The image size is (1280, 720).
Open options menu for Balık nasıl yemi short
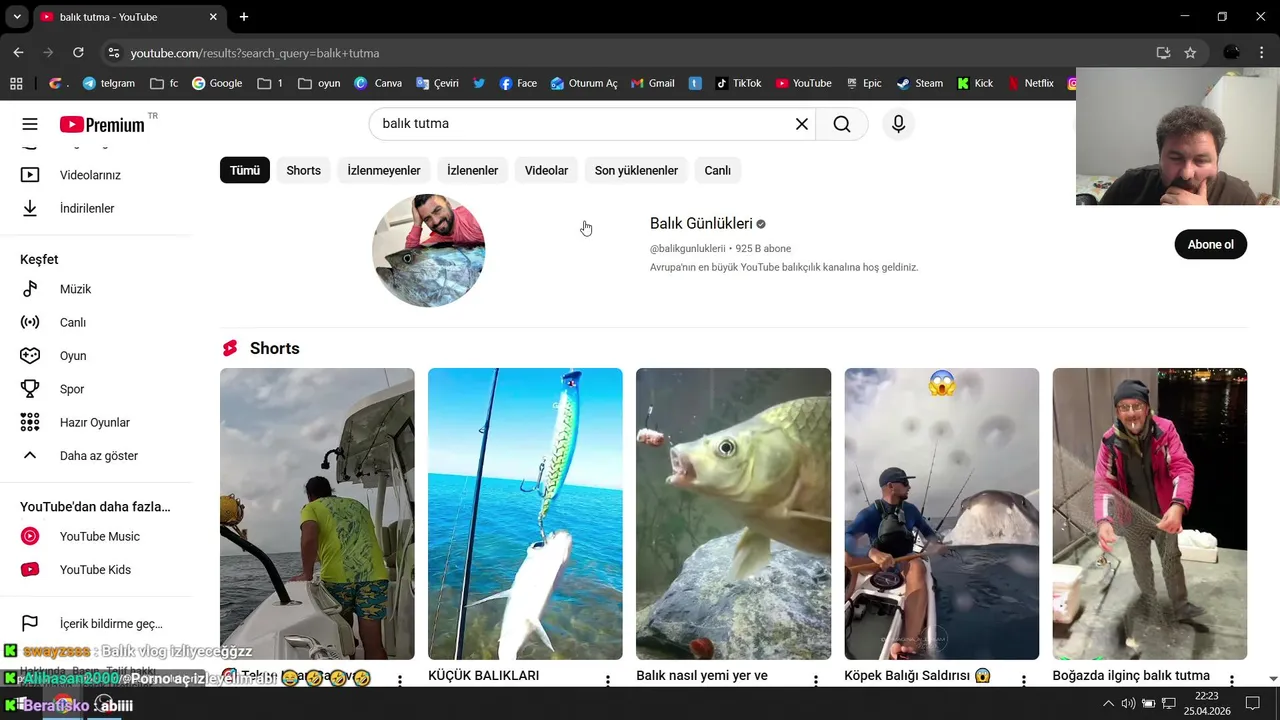click(815, 680)
